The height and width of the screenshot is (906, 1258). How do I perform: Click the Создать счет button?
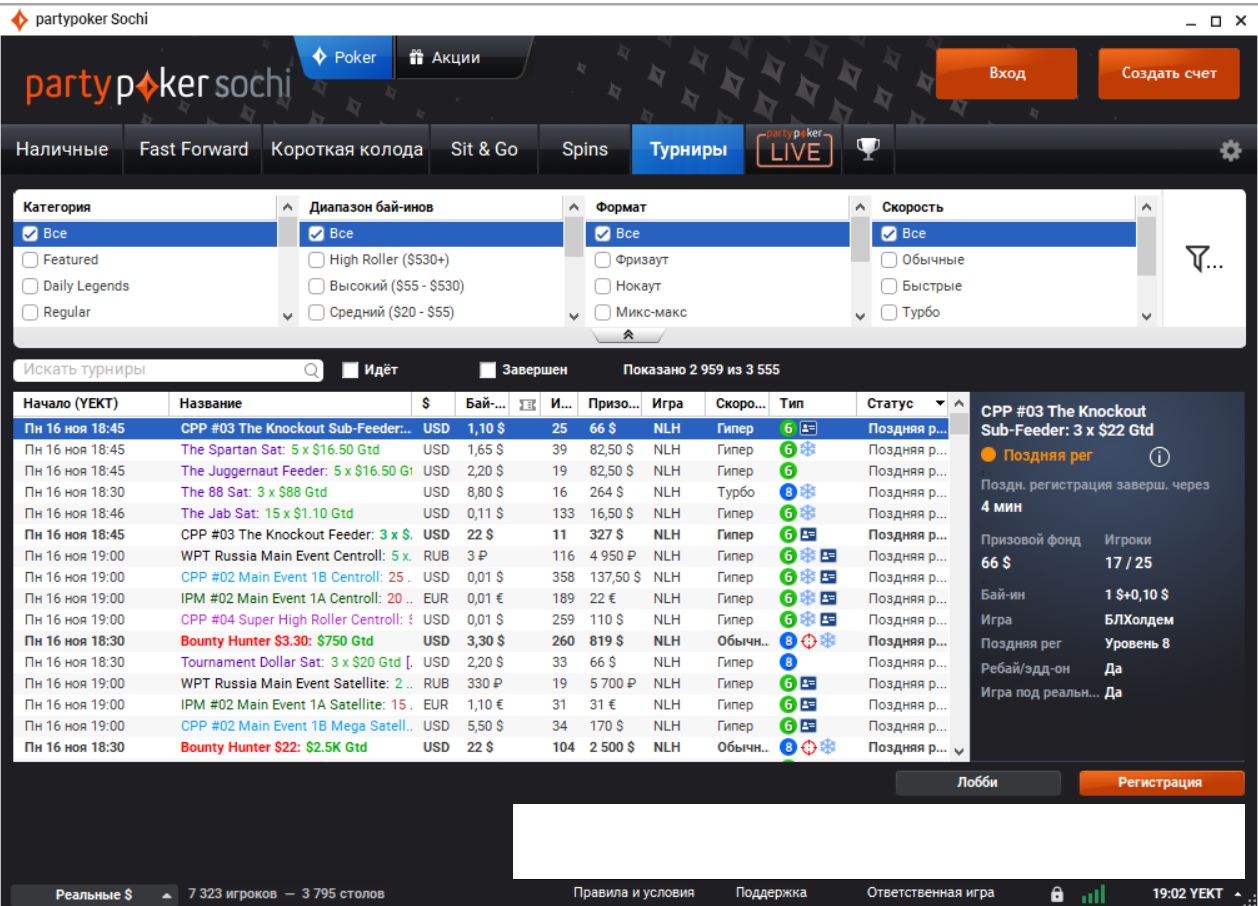(1169, 74)
